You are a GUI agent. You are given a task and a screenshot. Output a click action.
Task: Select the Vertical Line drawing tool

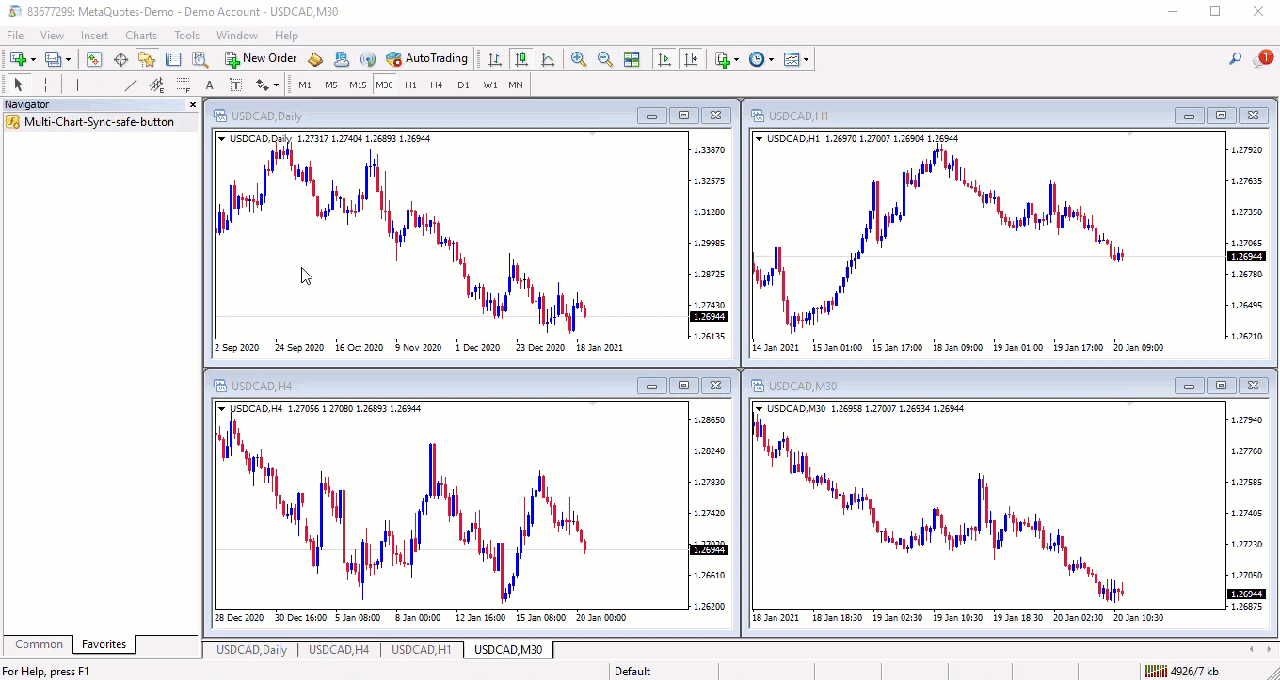(x=77, y=85)
